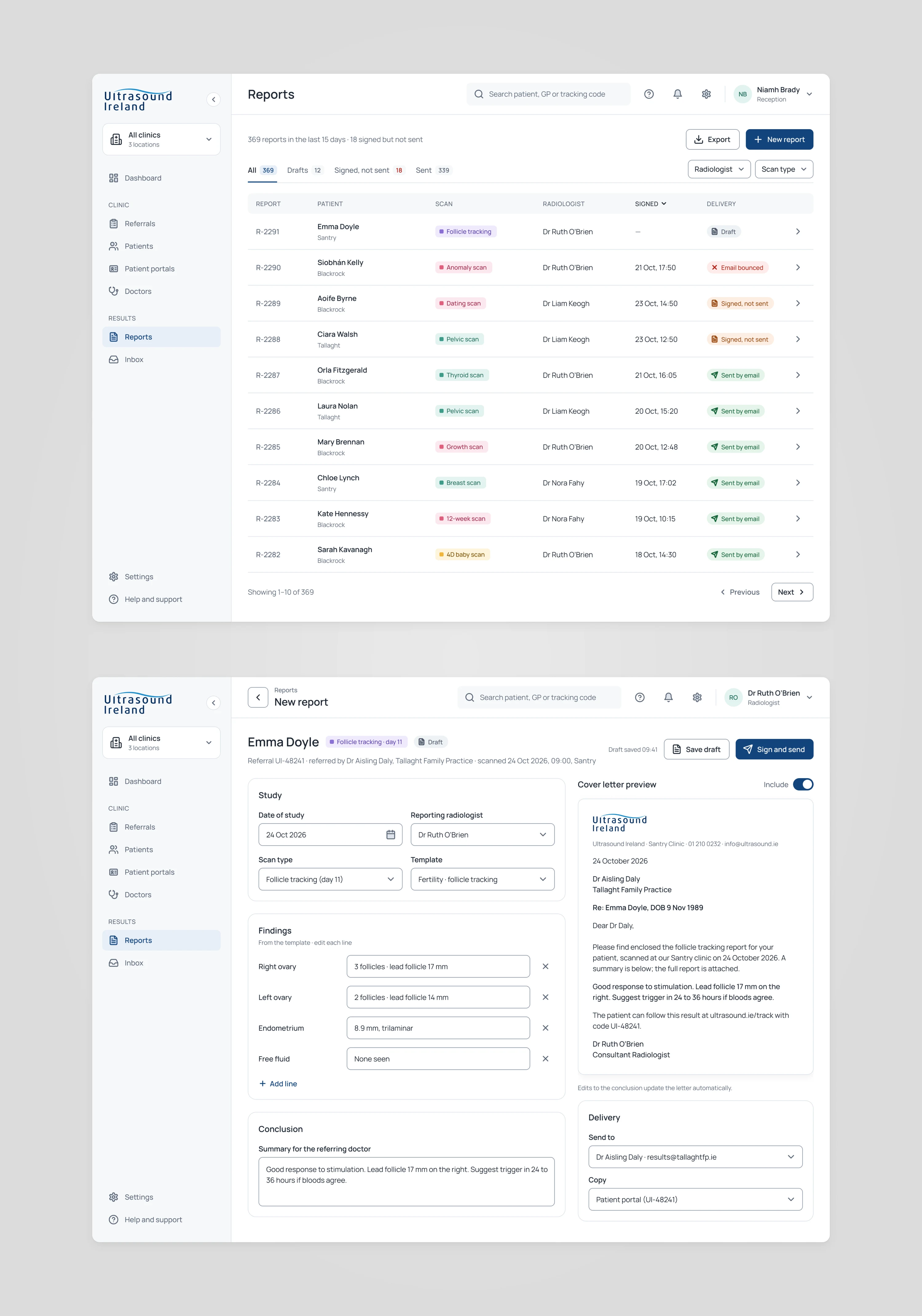The image size is (922, 1316).
Task: Remove the Free fluid finding line
Action: click(546, 1059)
